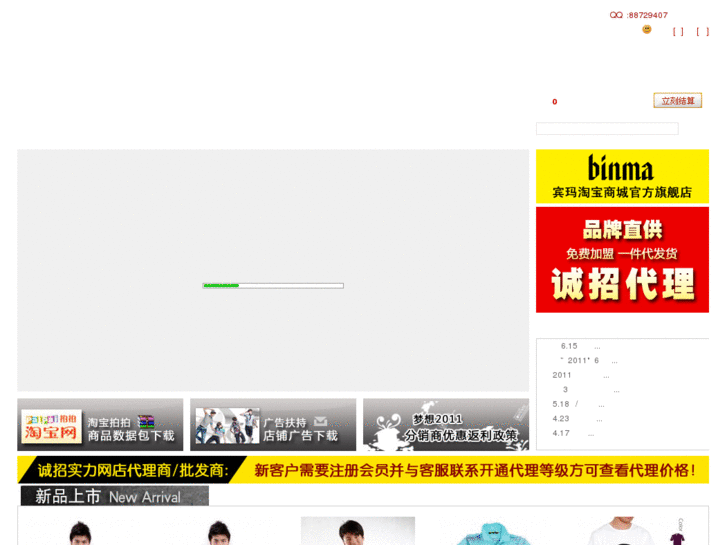
Task: Click the smiley face icon near the QQ number
Action: tap(646, 30)
